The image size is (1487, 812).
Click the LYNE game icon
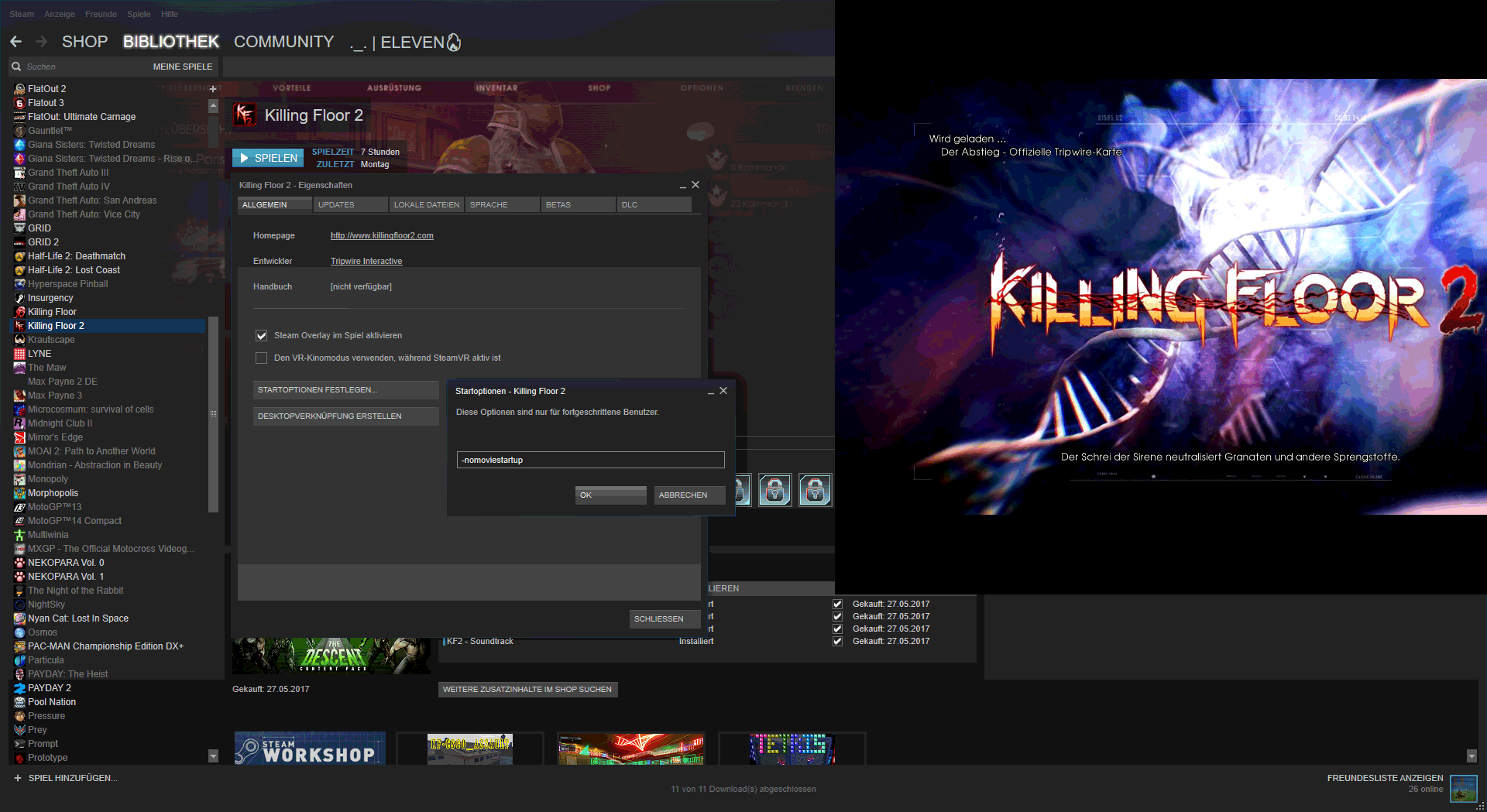pos(20,354)
